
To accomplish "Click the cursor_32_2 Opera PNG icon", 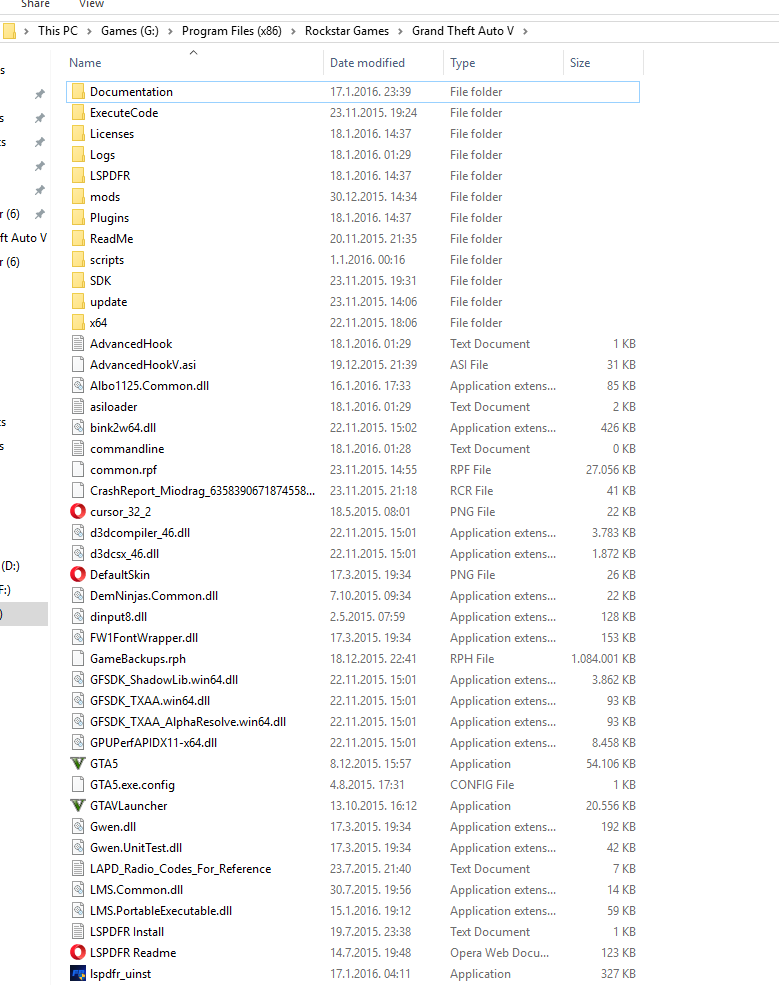I will pos(78,512).
